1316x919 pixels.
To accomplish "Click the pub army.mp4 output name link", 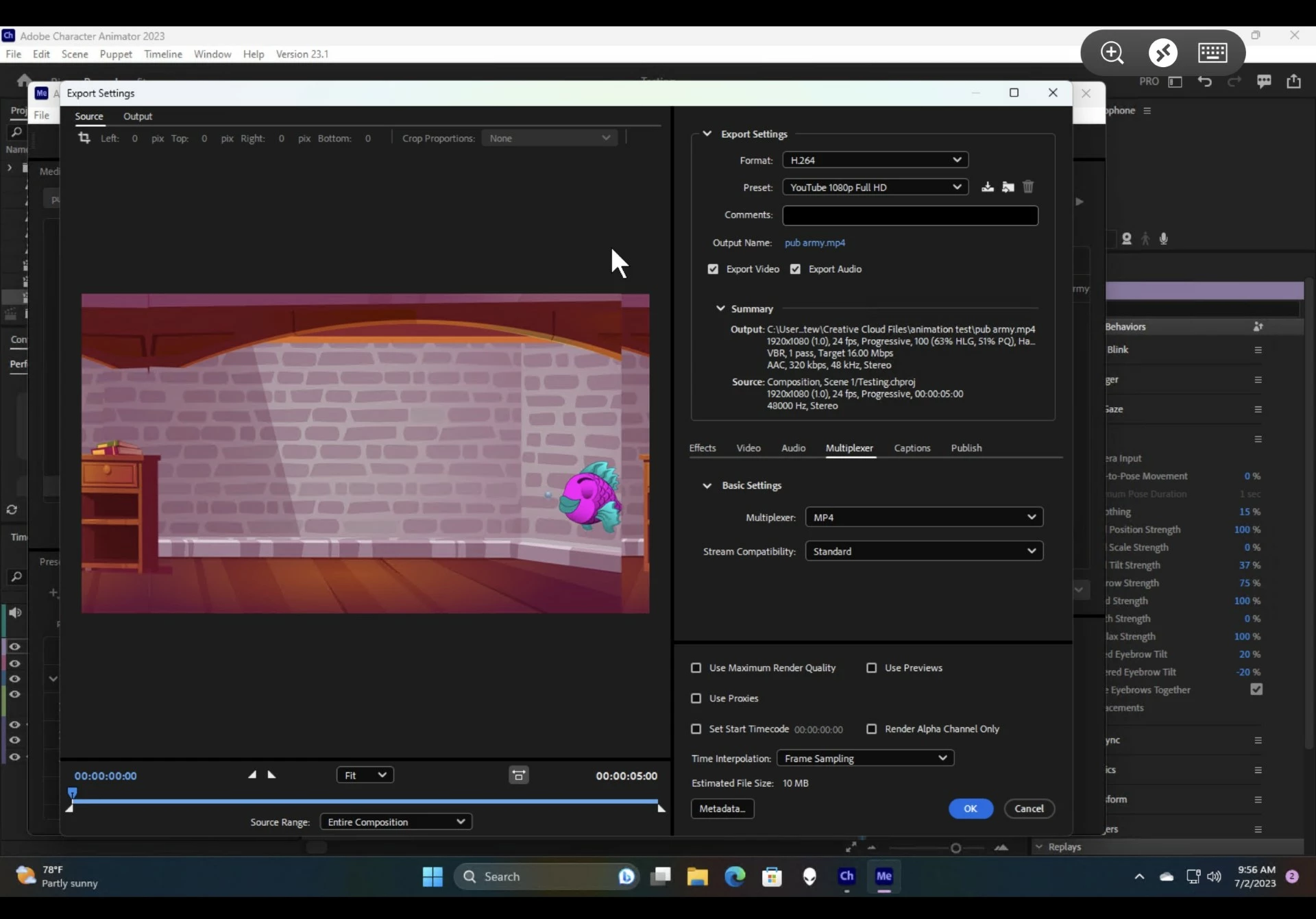I will [814, 243].
